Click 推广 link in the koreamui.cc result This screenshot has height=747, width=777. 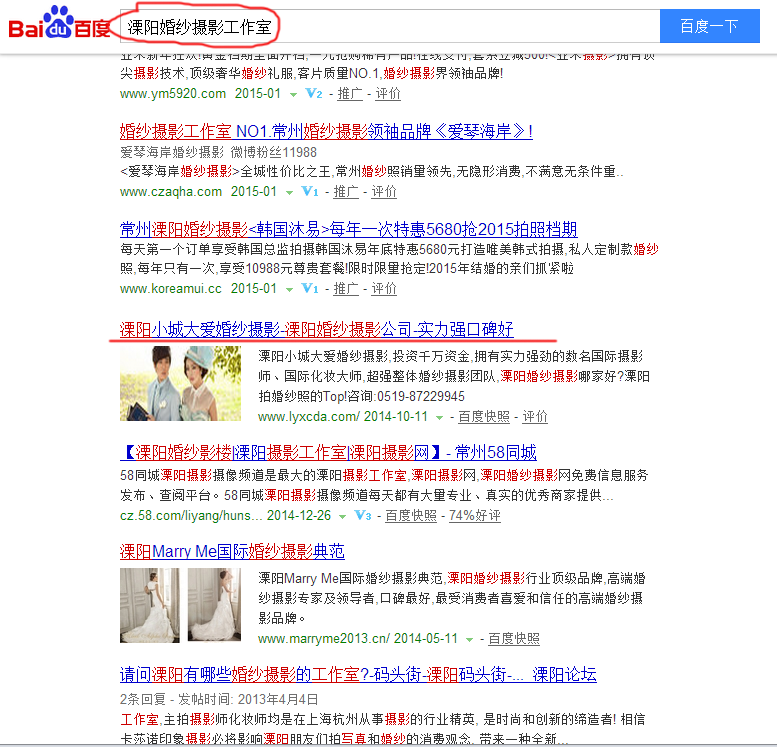(346, 288)
